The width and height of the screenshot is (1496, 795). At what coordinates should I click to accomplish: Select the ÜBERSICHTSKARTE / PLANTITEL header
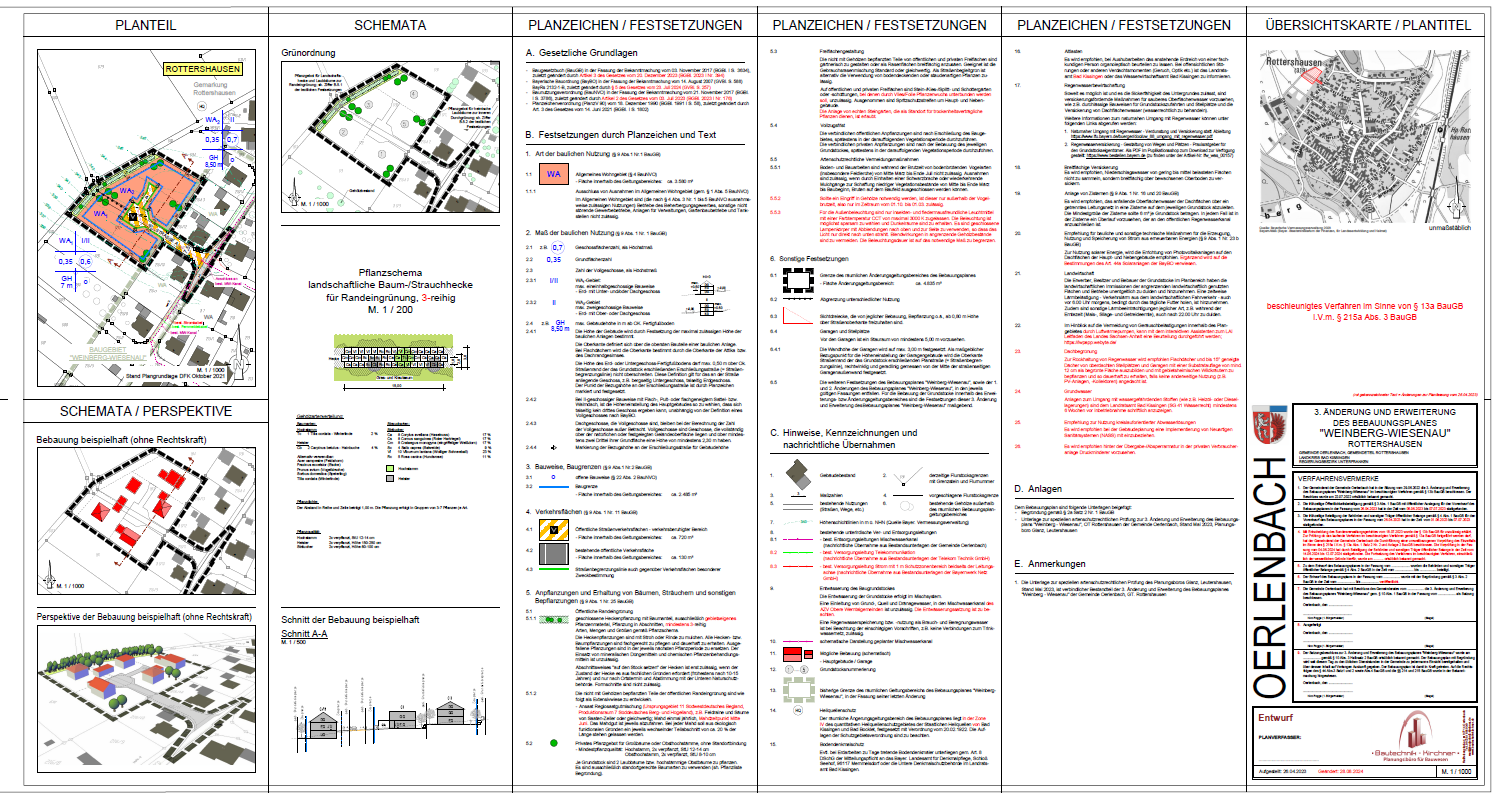click(1367, 25)
